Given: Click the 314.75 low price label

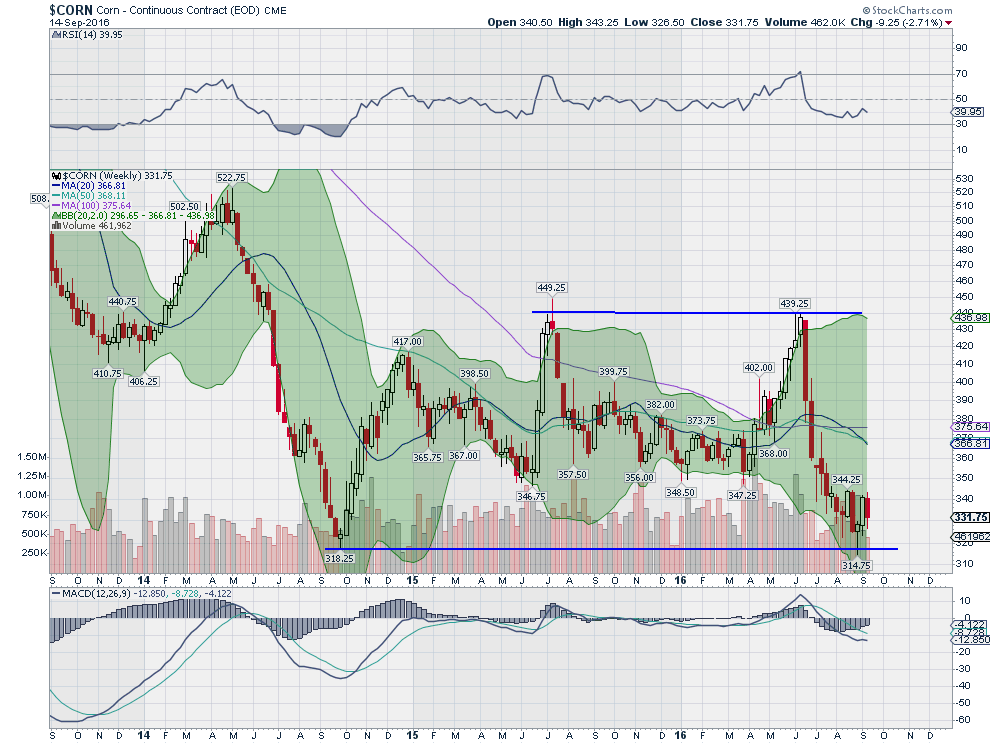Looking at the screenshot, I should pyautogui.click(x=856, y=565).
